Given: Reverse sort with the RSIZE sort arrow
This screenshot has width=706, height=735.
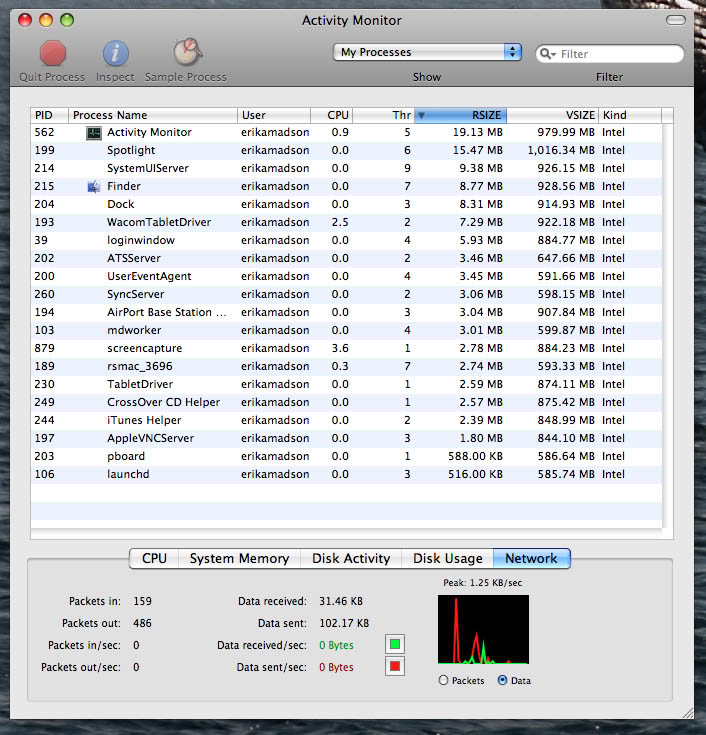Looking at the screenshot, I should click(421, 115).
